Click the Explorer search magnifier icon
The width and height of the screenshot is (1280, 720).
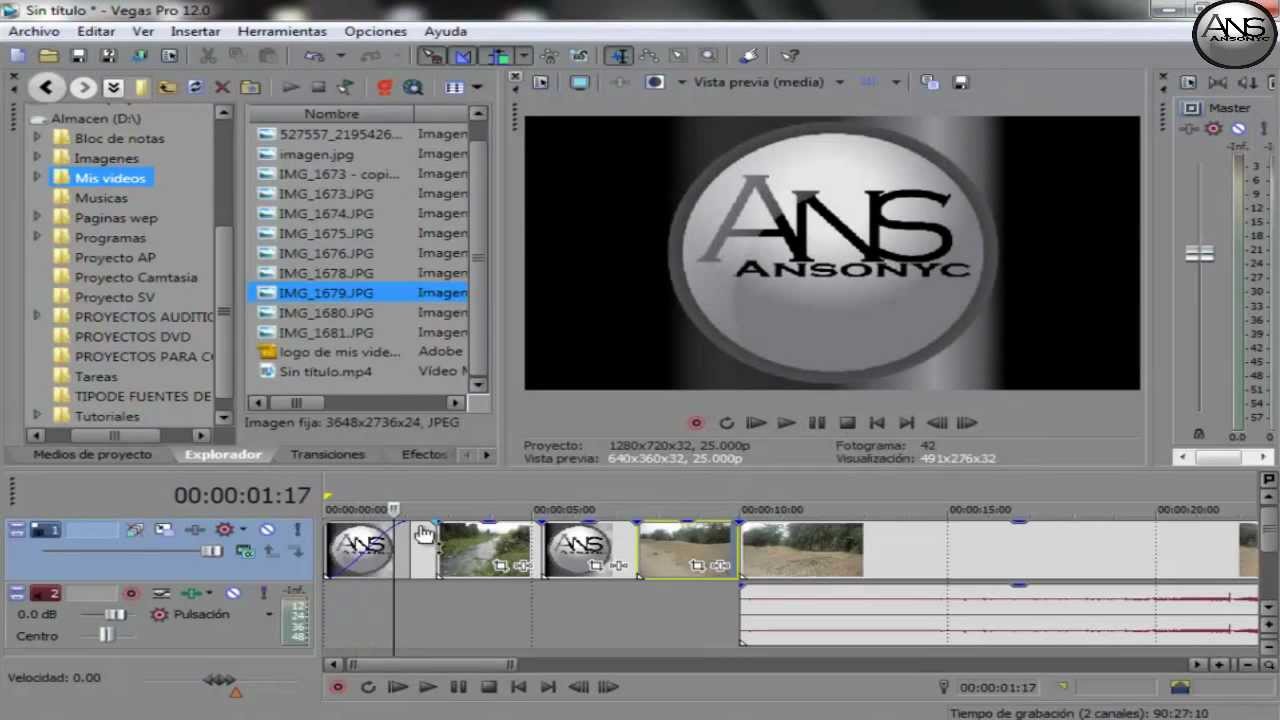click(412, 88)
